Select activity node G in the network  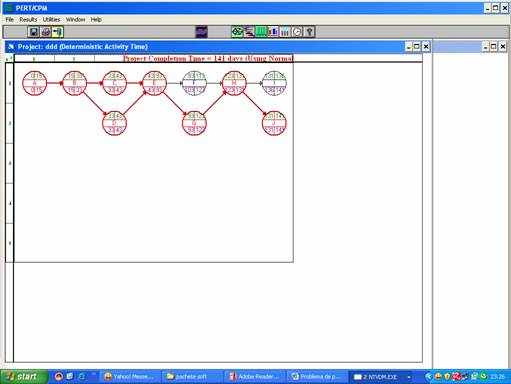pyautogui.click(x=194, y=123)
